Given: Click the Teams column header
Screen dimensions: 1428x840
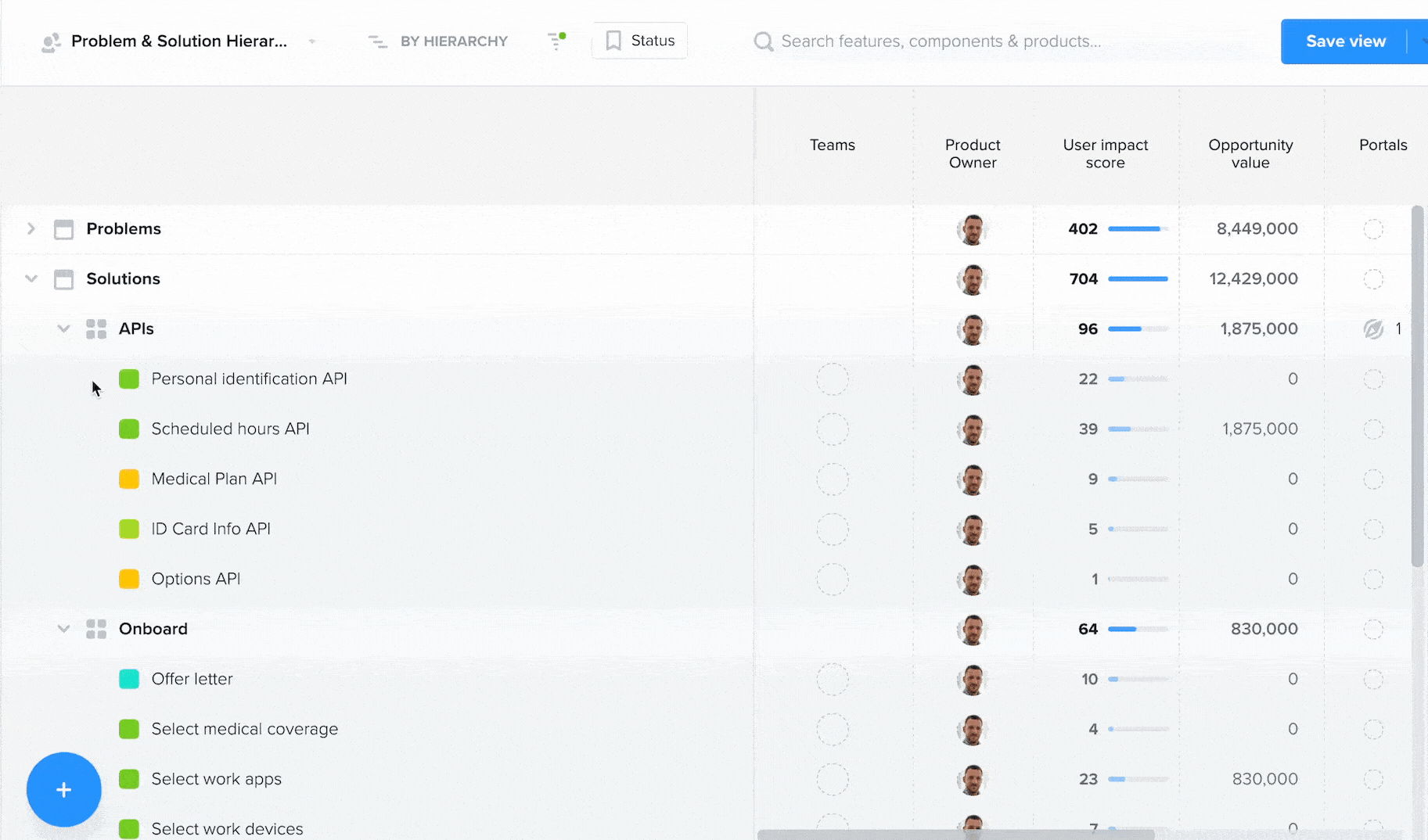Looking at the screenshot, I should point(832,145).
